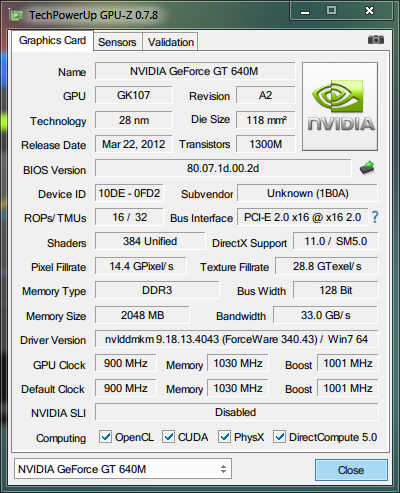Click the Name field NVIDIA GeForce GT 640M
The image size is (400, 493).
[195, 71]
